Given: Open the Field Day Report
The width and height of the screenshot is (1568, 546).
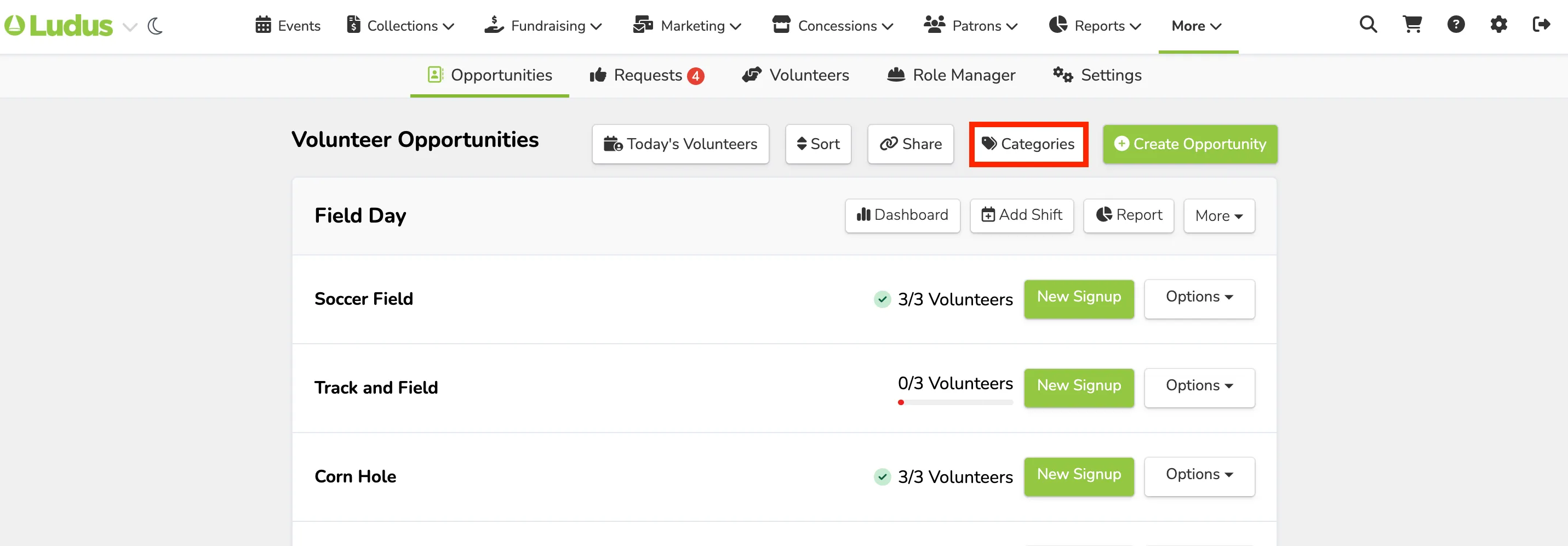Looking at the screenshot, I should coord(1129,215).
